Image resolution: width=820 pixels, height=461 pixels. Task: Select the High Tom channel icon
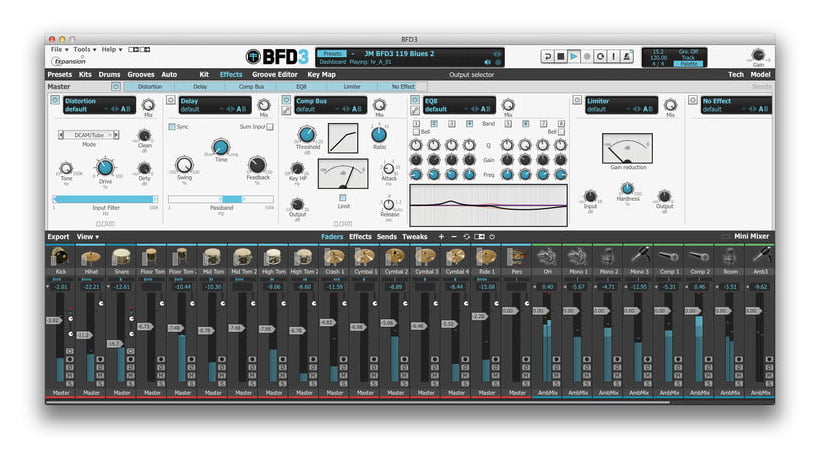click(274, 257)
